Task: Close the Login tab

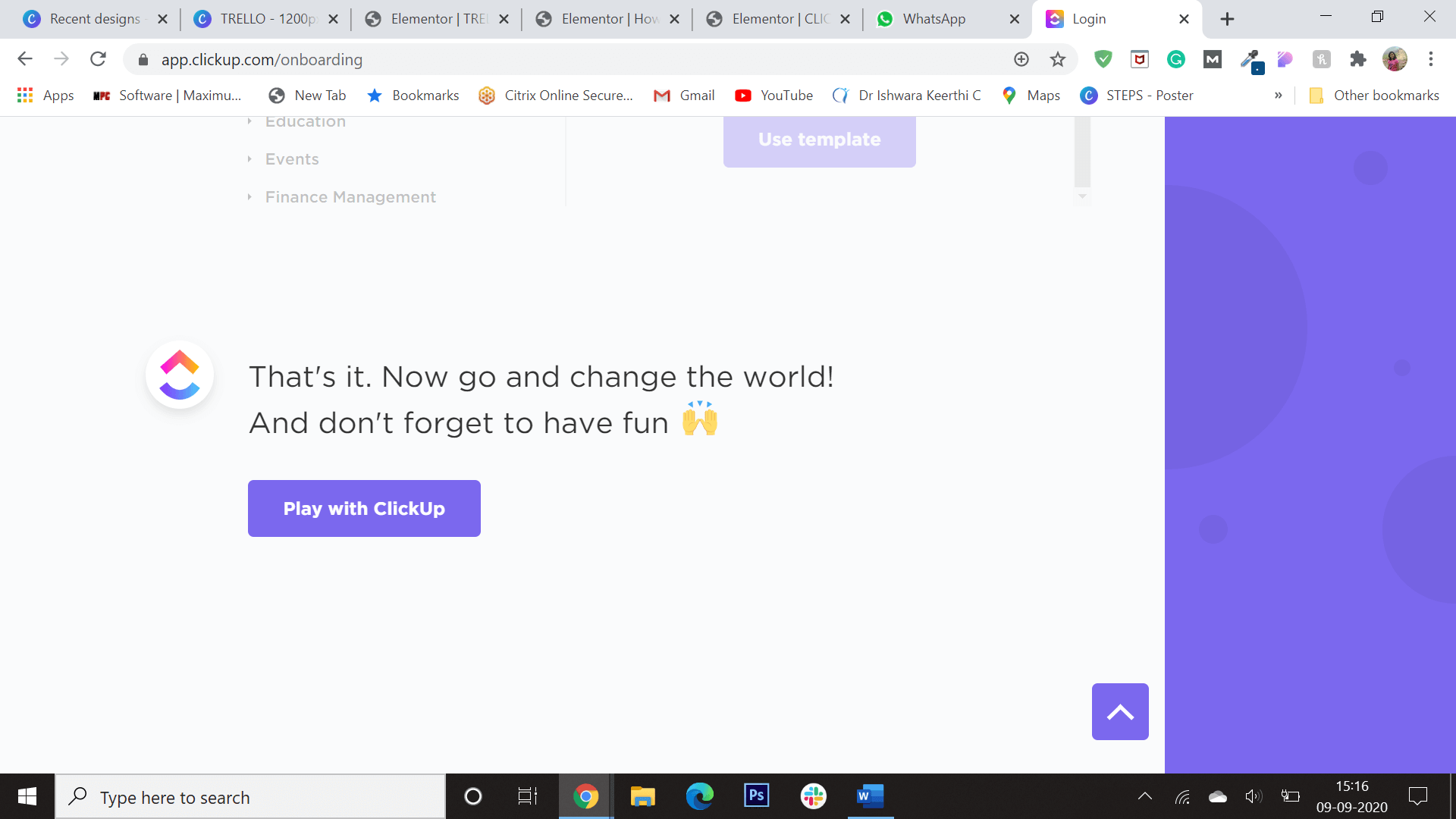Action: [1184, 19]
